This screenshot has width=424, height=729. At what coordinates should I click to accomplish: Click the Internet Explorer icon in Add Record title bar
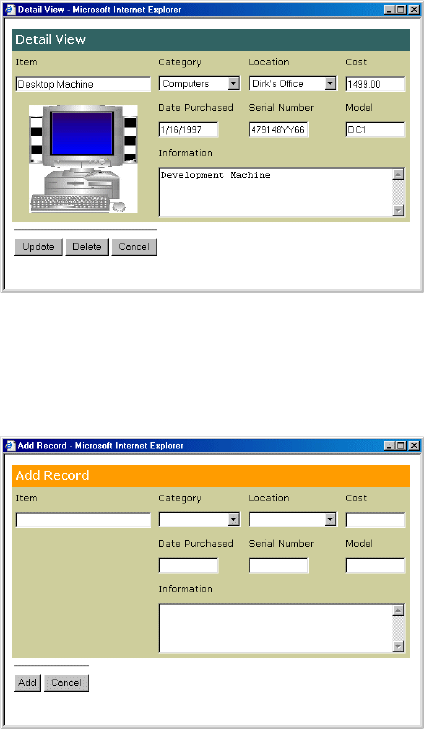(10, 446)
